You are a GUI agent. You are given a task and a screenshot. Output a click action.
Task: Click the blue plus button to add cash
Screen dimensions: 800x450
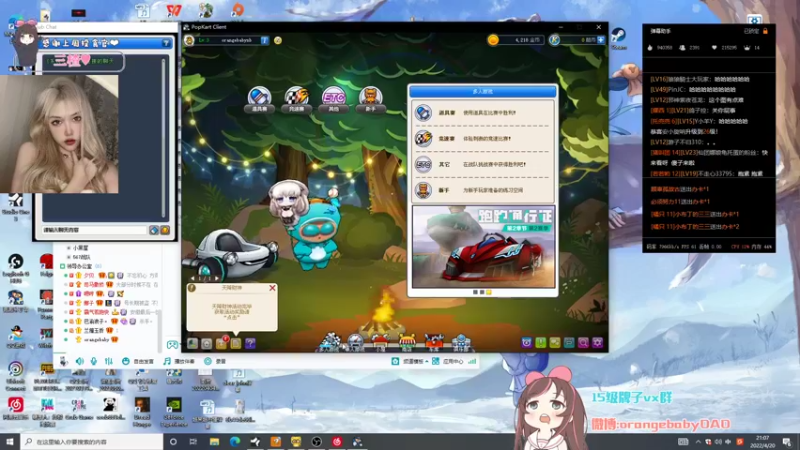click(601, 40)
